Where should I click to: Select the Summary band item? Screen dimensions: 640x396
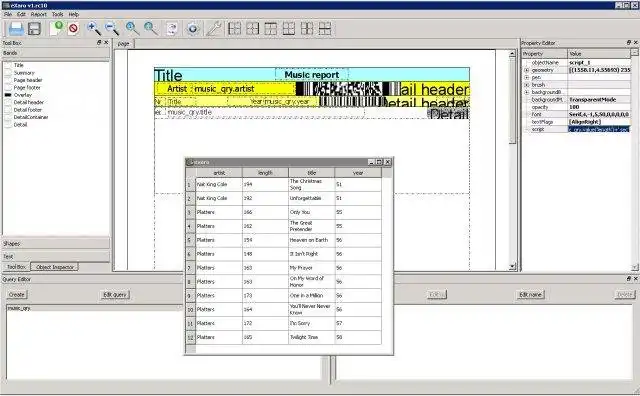coord(24,73)
